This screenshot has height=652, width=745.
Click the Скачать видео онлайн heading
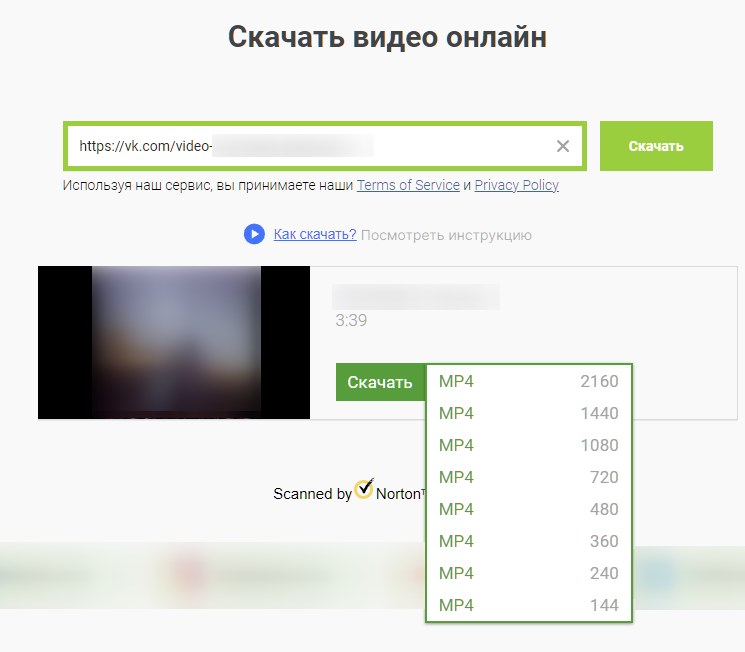point(387,37)
